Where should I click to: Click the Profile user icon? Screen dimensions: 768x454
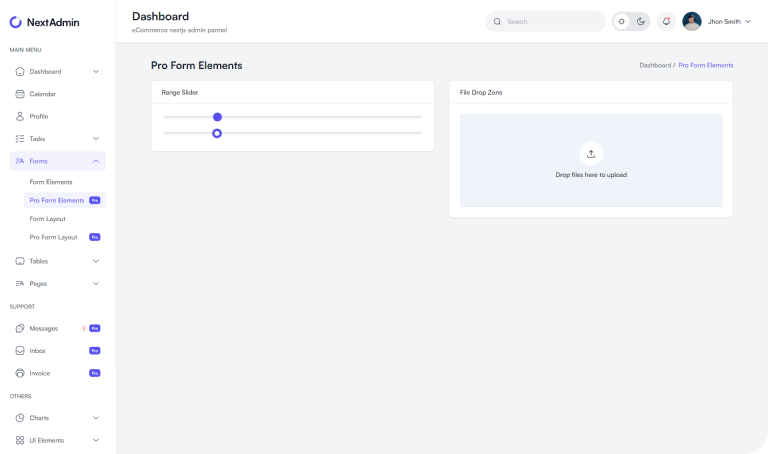click(x=20, y=116)
